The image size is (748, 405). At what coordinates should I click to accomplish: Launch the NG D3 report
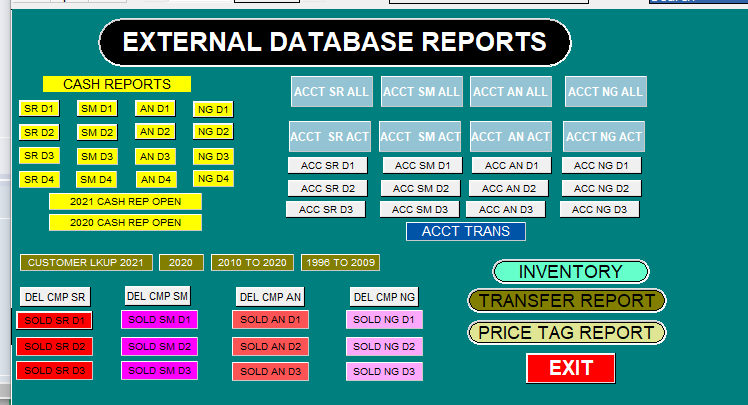pyautogui.click(x=213, y=156)
